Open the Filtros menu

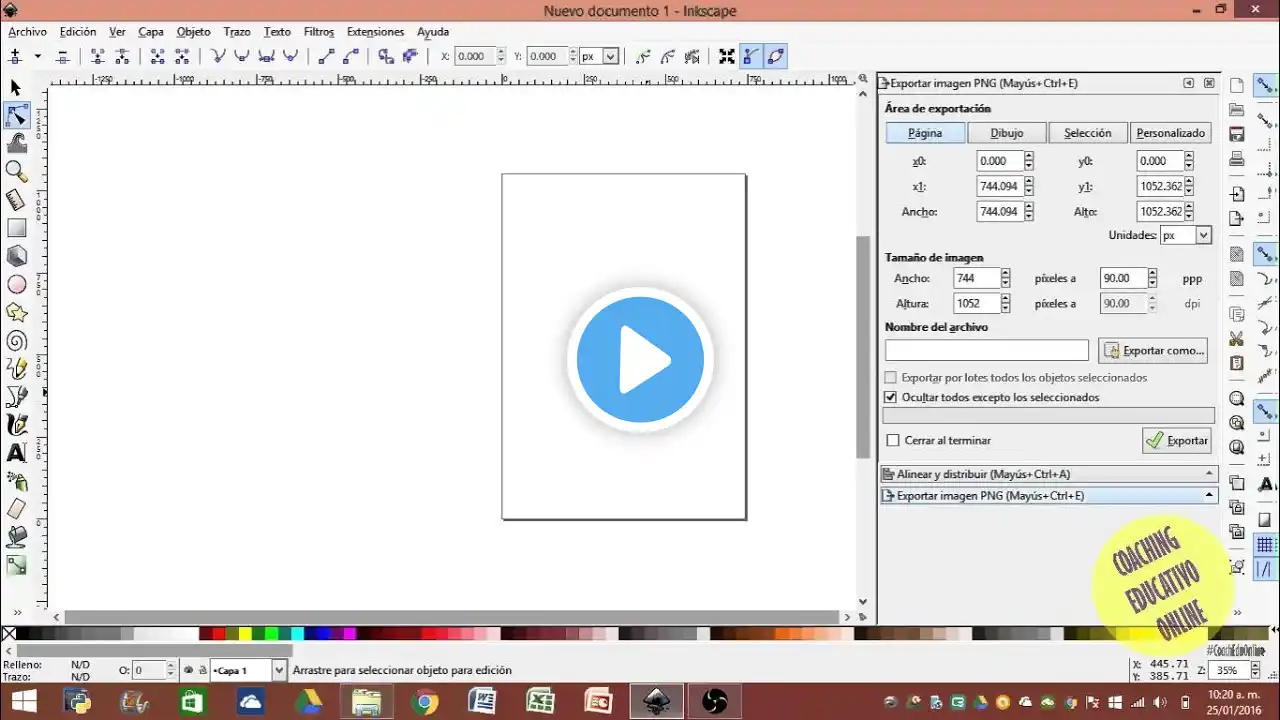(319, 32)
